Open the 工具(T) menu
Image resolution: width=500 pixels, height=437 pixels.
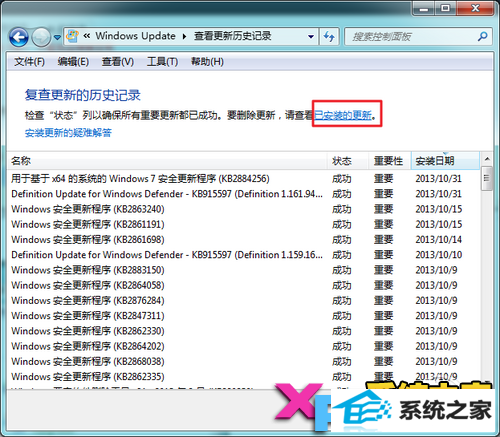(x=162, y=62)
